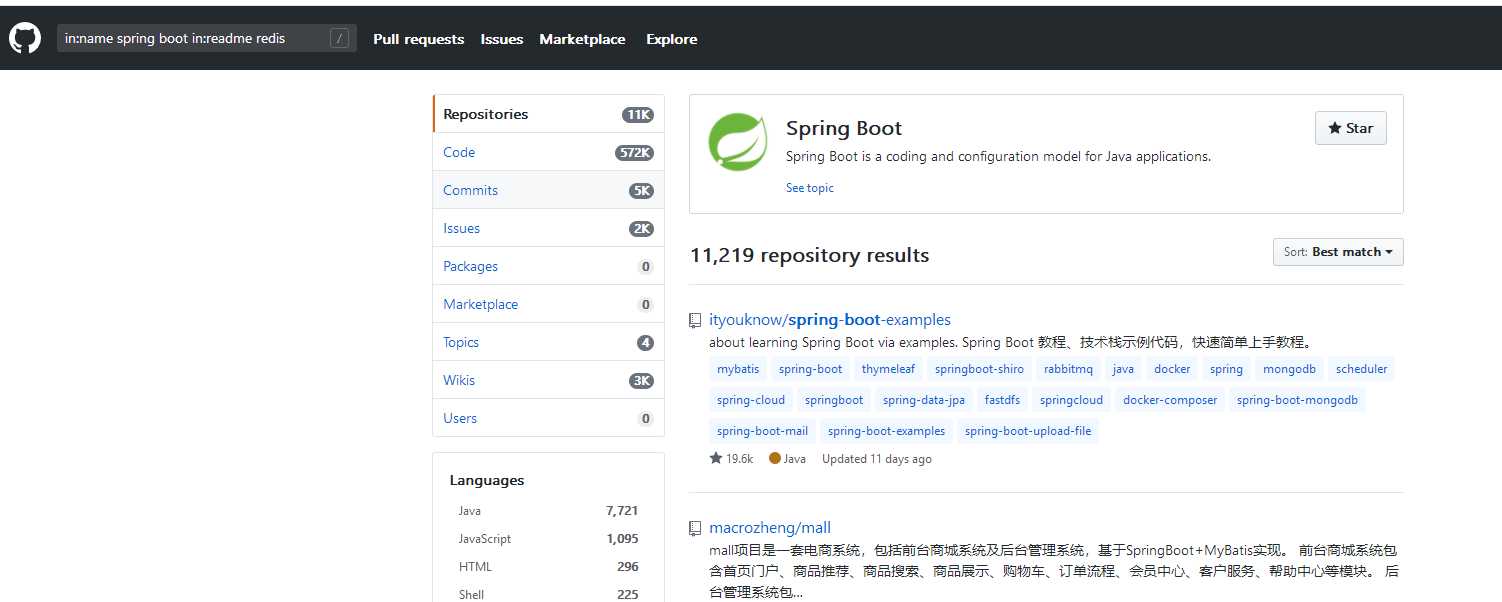Click the 572K Code count badge
This screenshot has width=1502, height=602.
point(635,153)
